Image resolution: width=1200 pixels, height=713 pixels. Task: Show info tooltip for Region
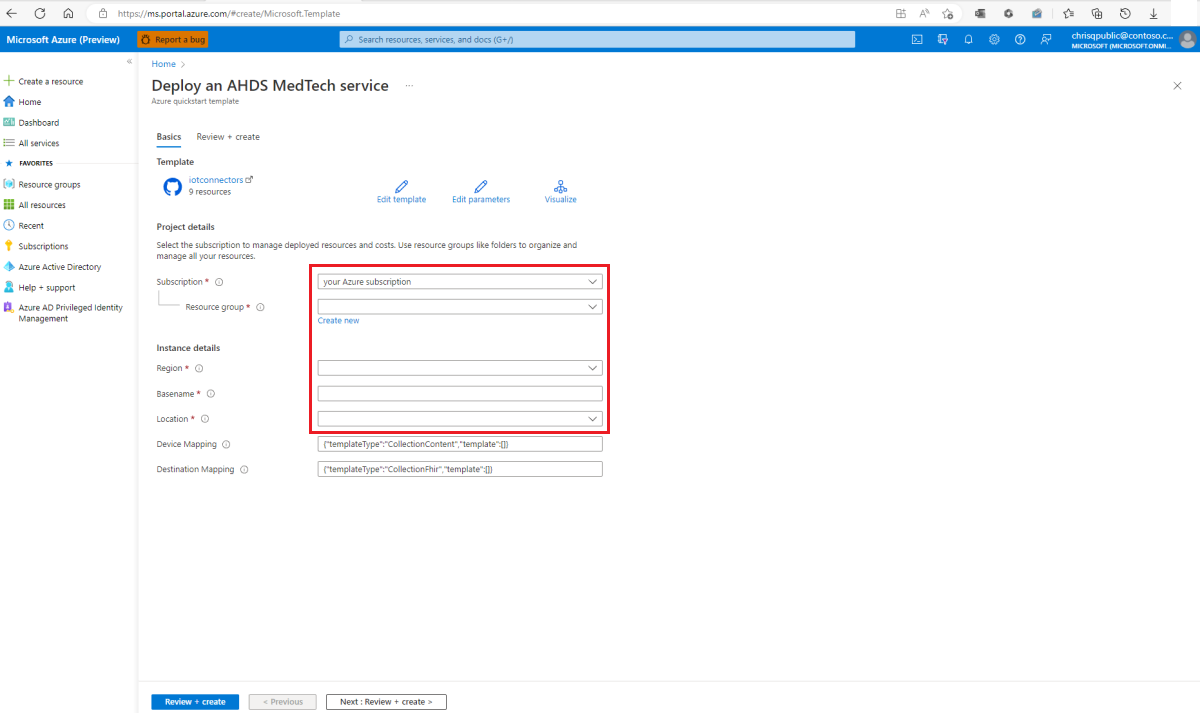(x=199, y=369)
